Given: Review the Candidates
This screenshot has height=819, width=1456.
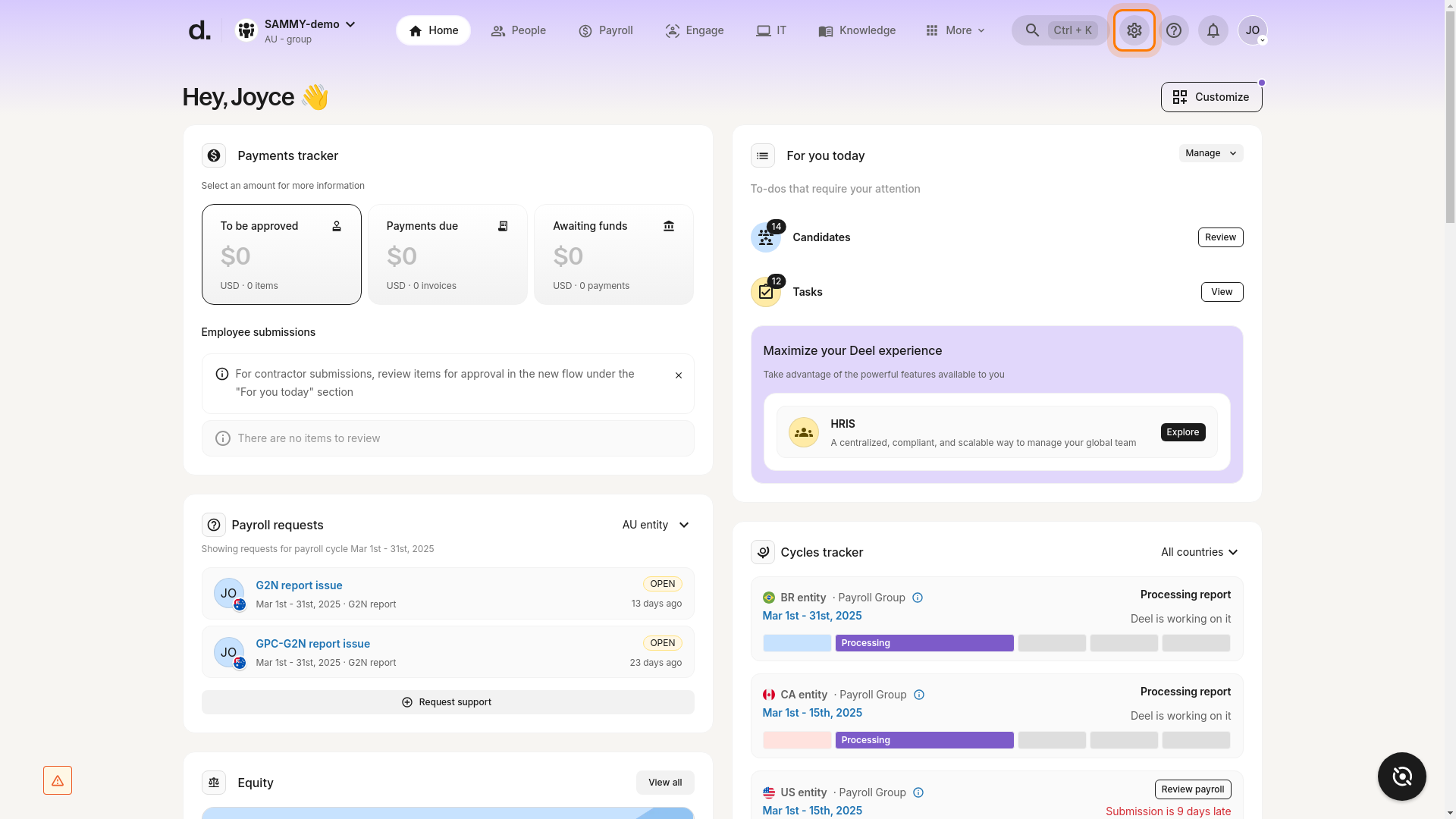Looking at the screenshot, I should [1220, 237].
